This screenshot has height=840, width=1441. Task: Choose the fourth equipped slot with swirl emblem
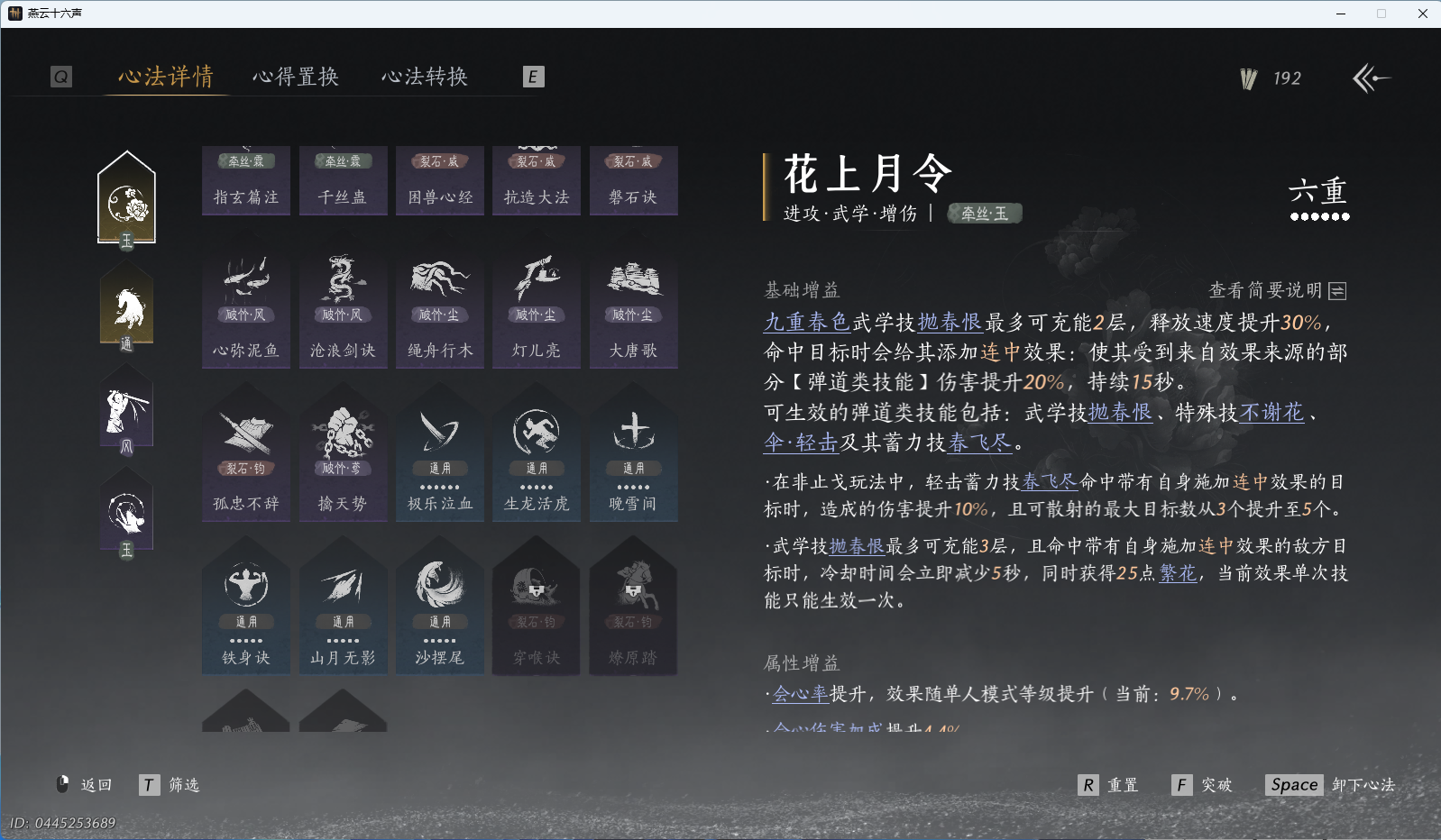(x=127, y=512)
